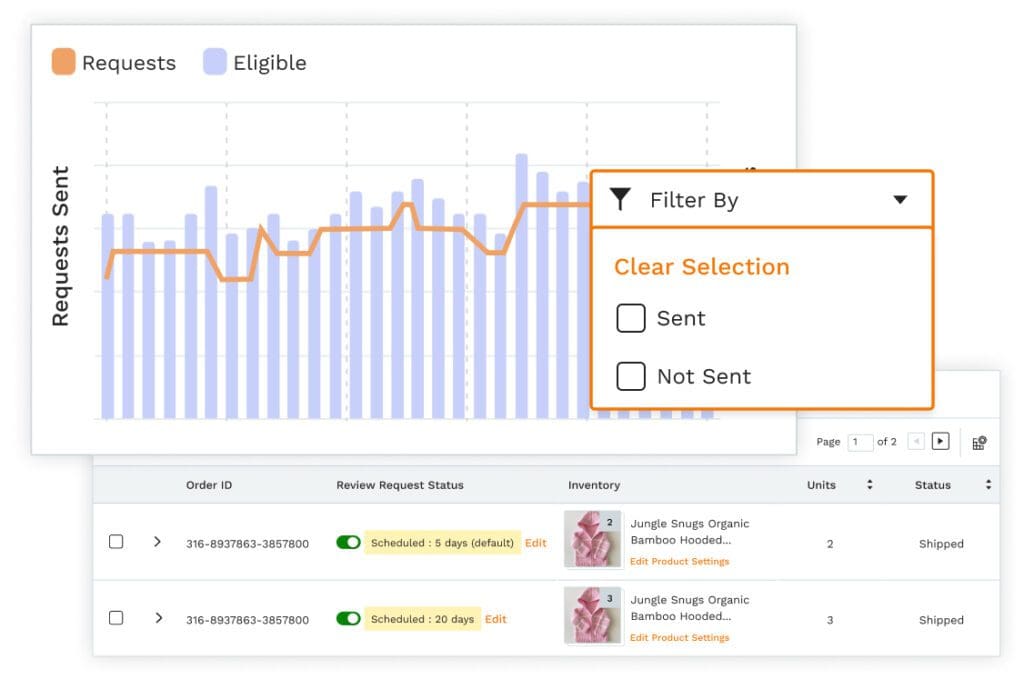
Task: Open the Filter By dropdown arrow
Action: (x=900, y=200)
